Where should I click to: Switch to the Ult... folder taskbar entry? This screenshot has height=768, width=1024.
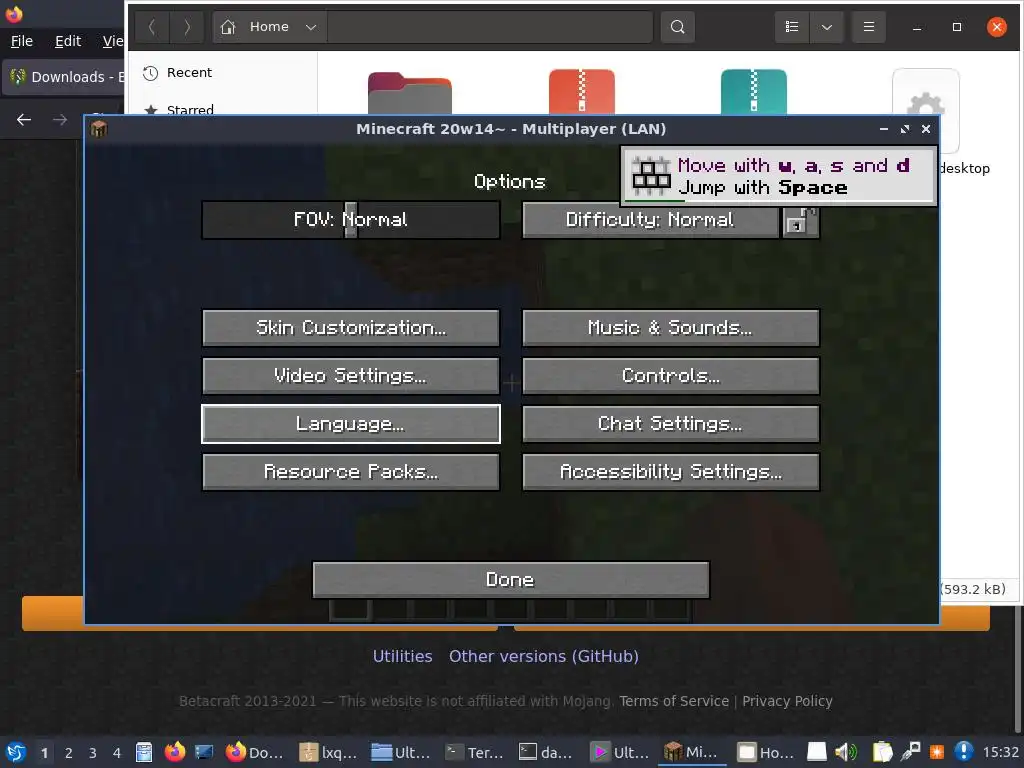[400, 752]
